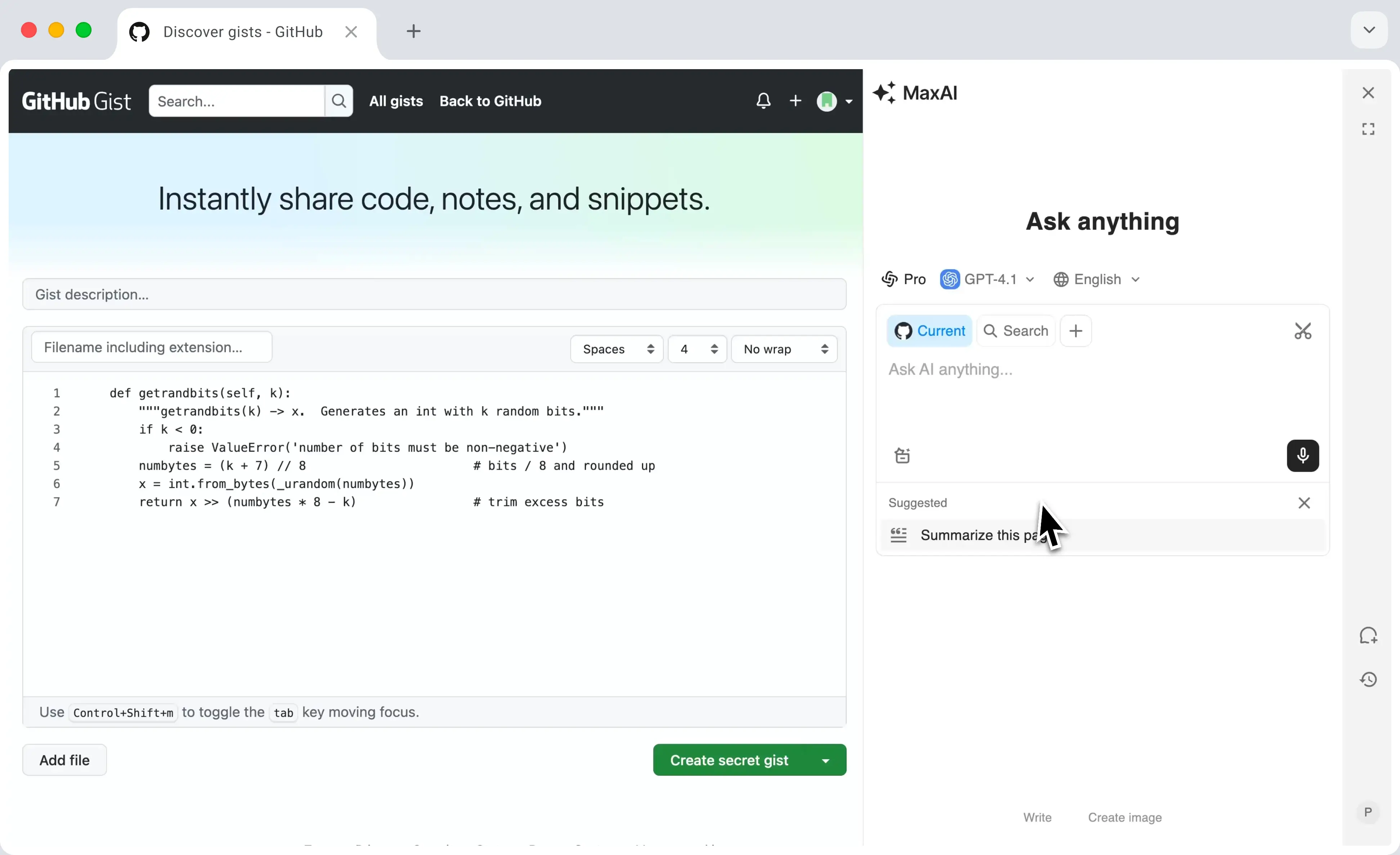Click the 'return x >>' code line
This screenshot has width=1400, height=855.
coord(248,502)
